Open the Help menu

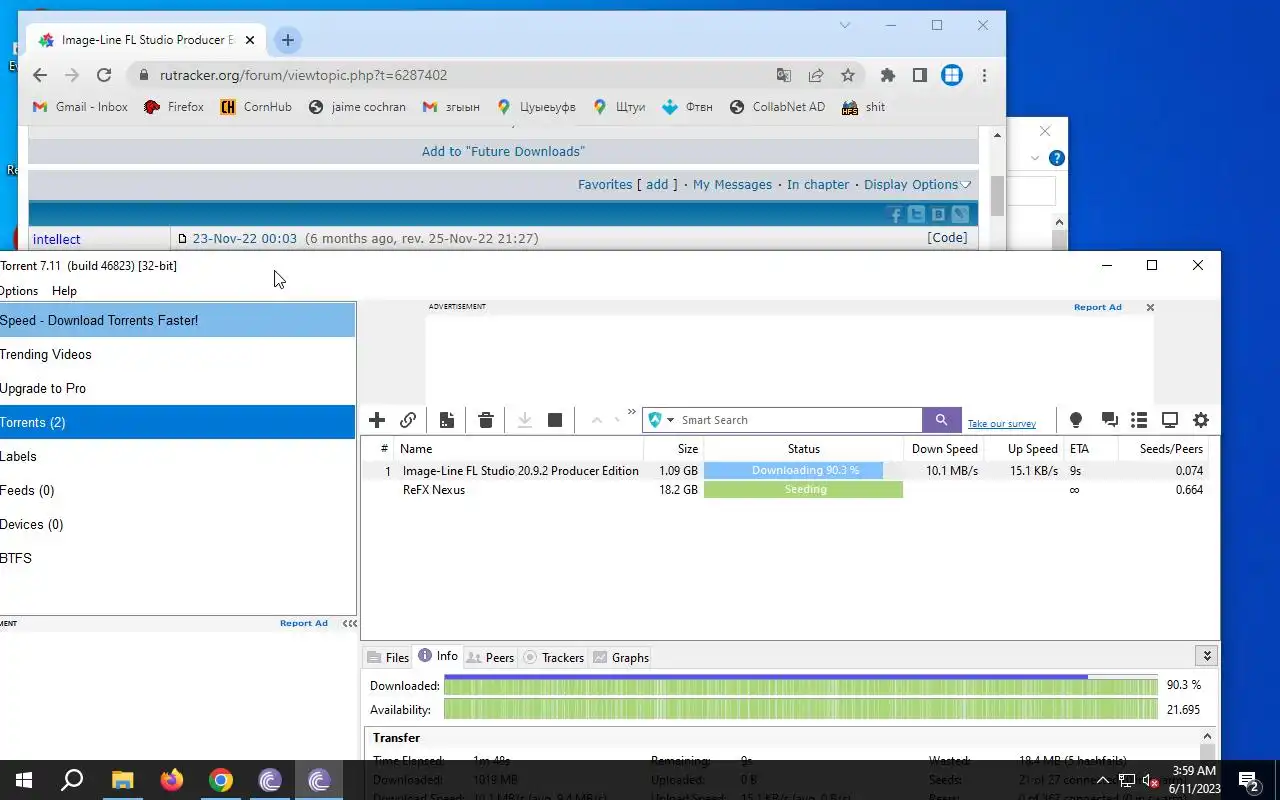point(64,291)
